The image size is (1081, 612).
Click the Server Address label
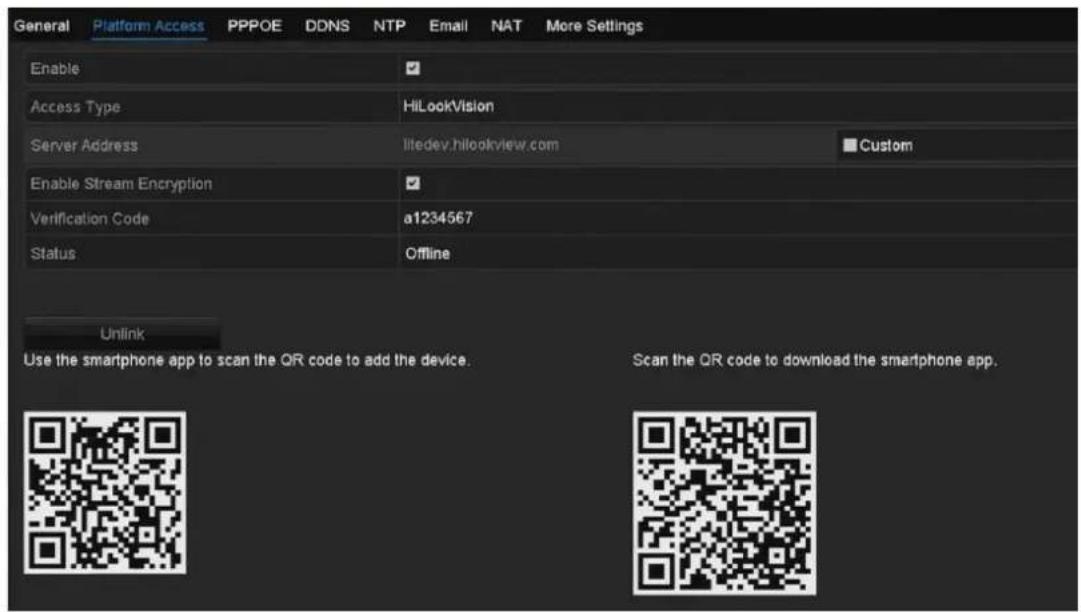pyautogui.click(x=84, y=145)
